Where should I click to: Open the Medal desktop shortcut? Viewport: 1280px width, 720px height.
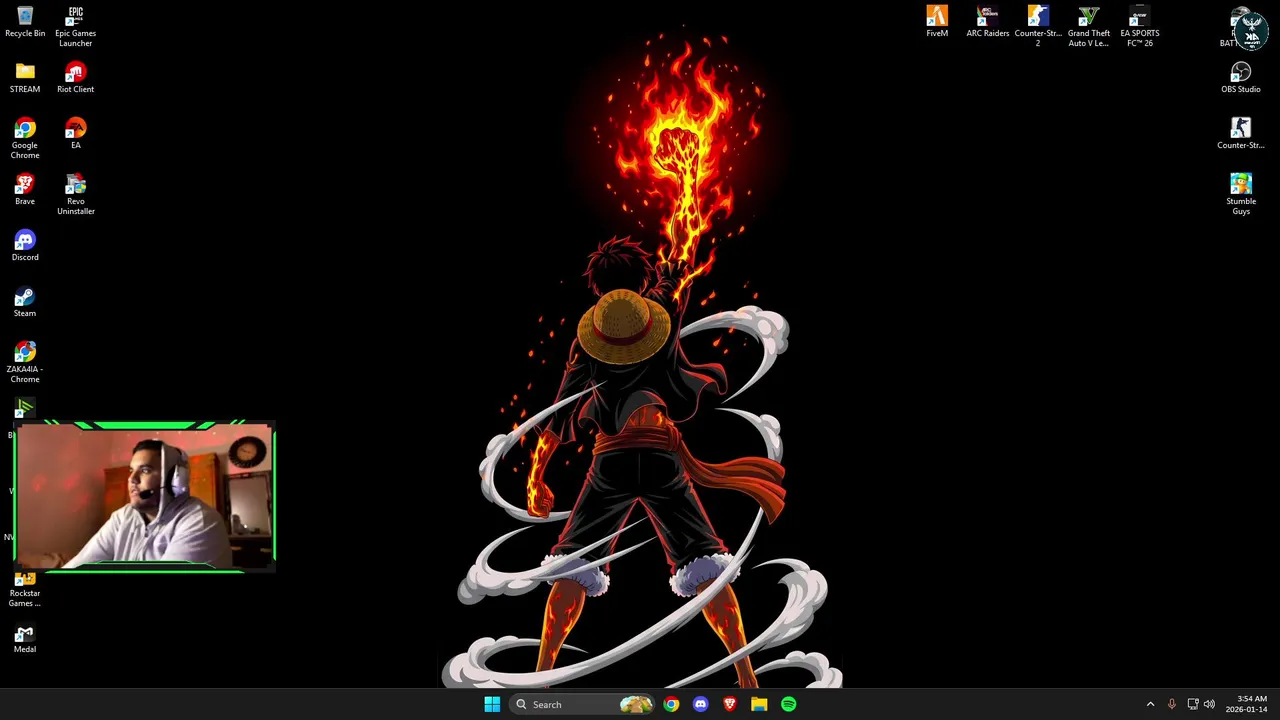[25, 638]
